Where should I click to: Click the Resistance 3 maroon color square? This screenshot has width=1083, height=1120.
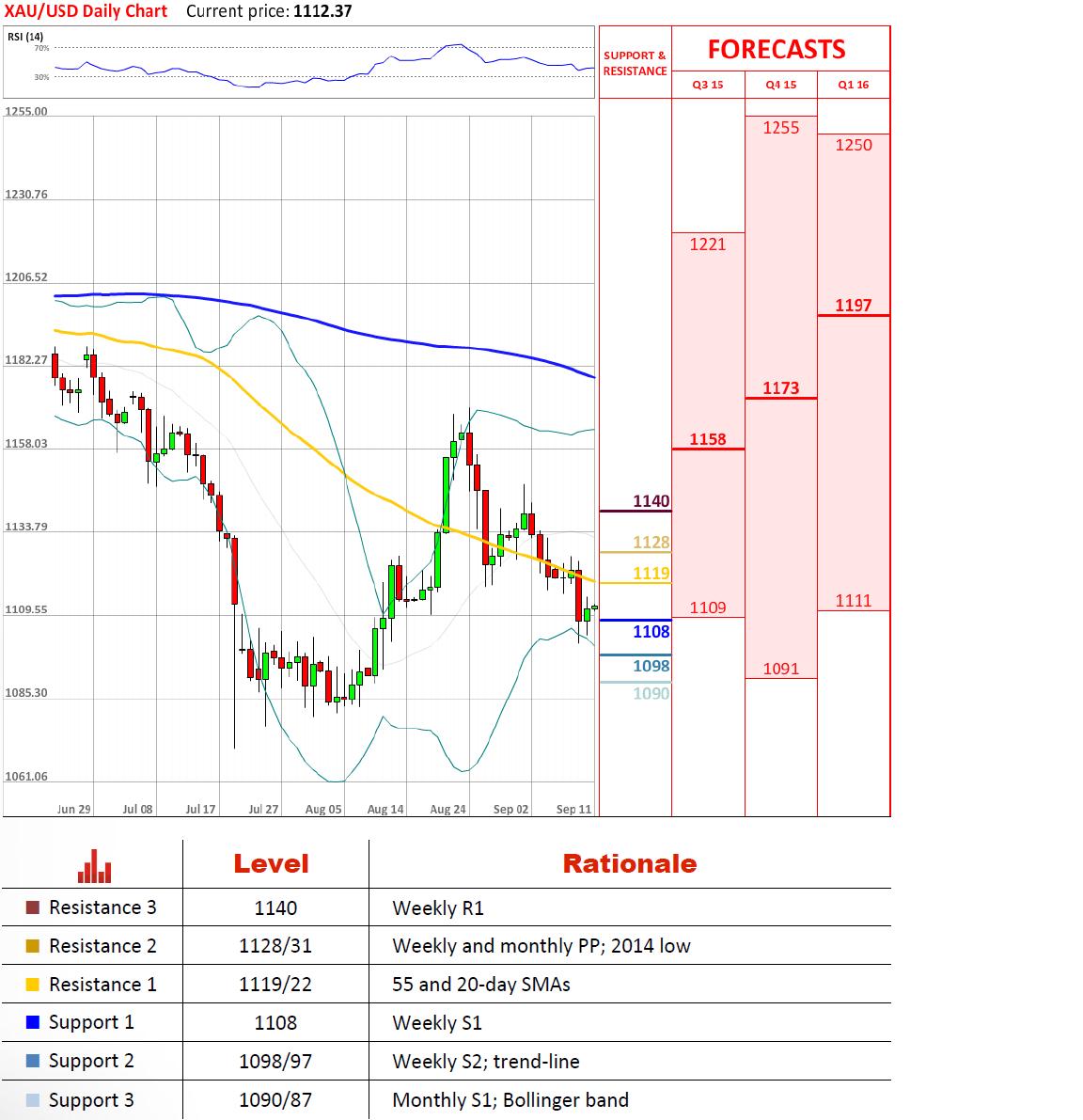pos(32,907)
